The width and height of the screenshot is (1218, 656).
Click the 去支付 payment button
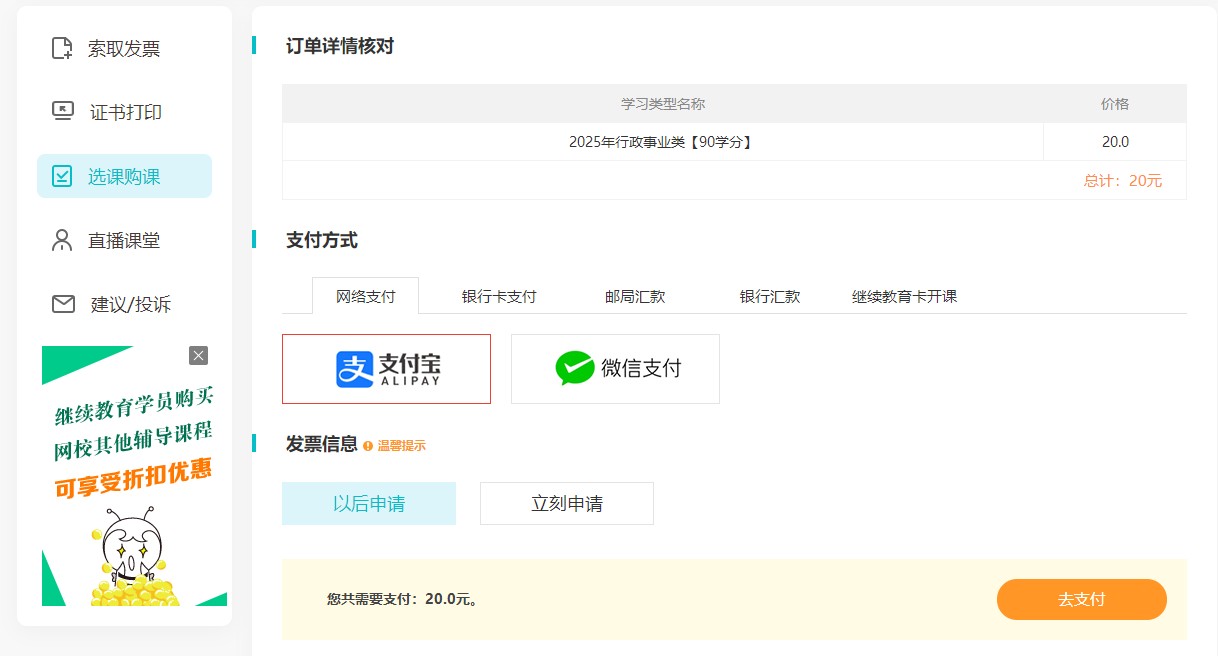click(1081, 599)
